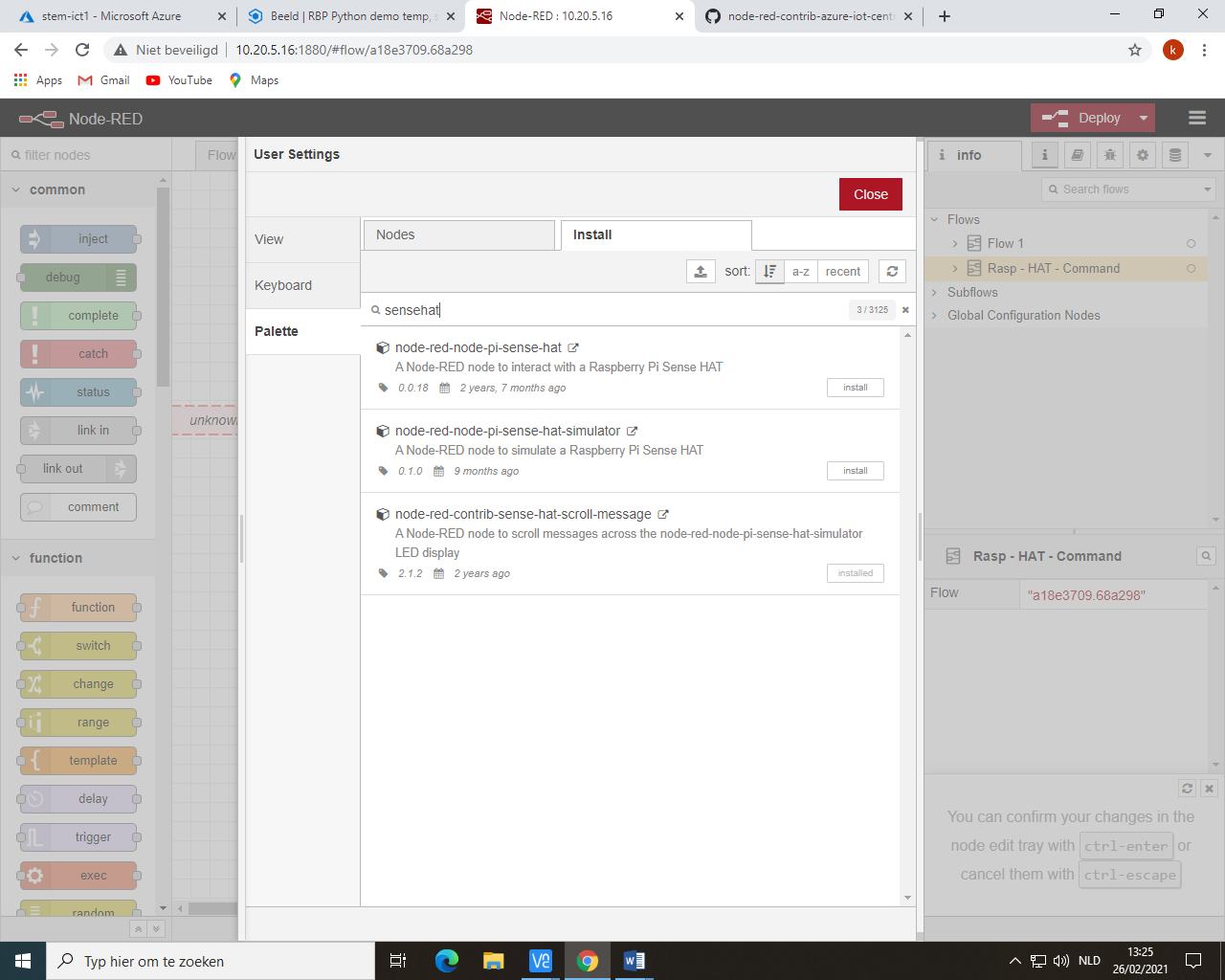Open the help book sidebar tab

coord(1078,155)
